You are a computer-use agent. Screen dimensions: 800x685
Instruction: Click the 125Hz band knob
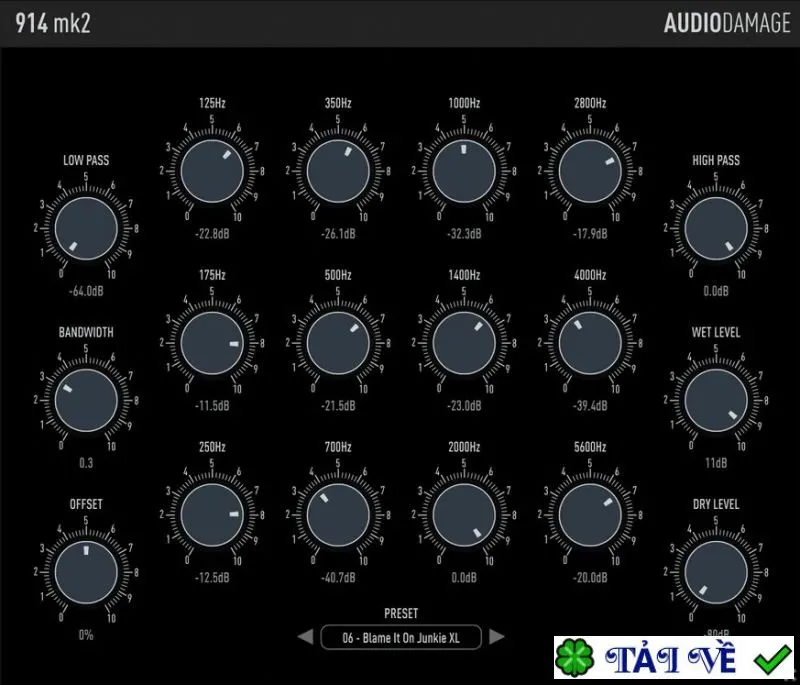point(212,171)
